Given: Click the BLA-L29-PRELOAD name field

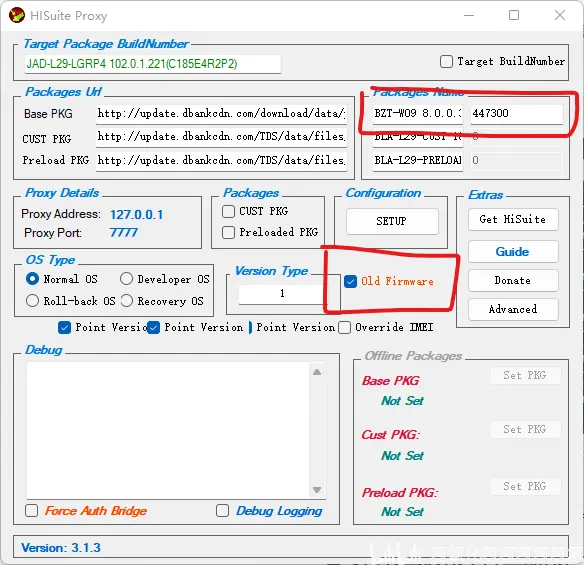Looking at the screenshot, I should [418, 161].
